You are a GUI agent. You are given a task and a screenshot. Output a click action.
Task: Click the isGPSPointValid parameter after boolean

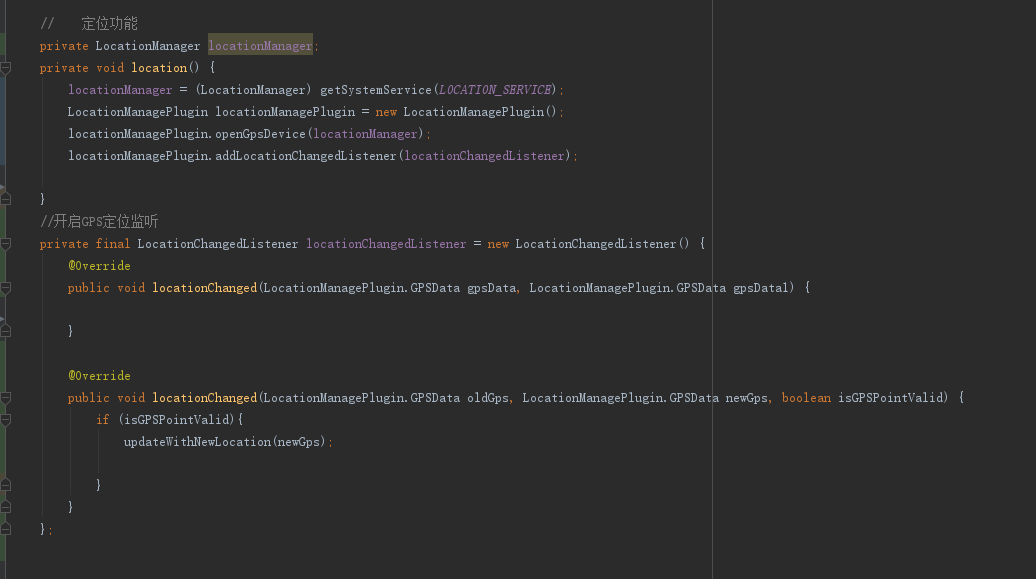coord(890,397)
